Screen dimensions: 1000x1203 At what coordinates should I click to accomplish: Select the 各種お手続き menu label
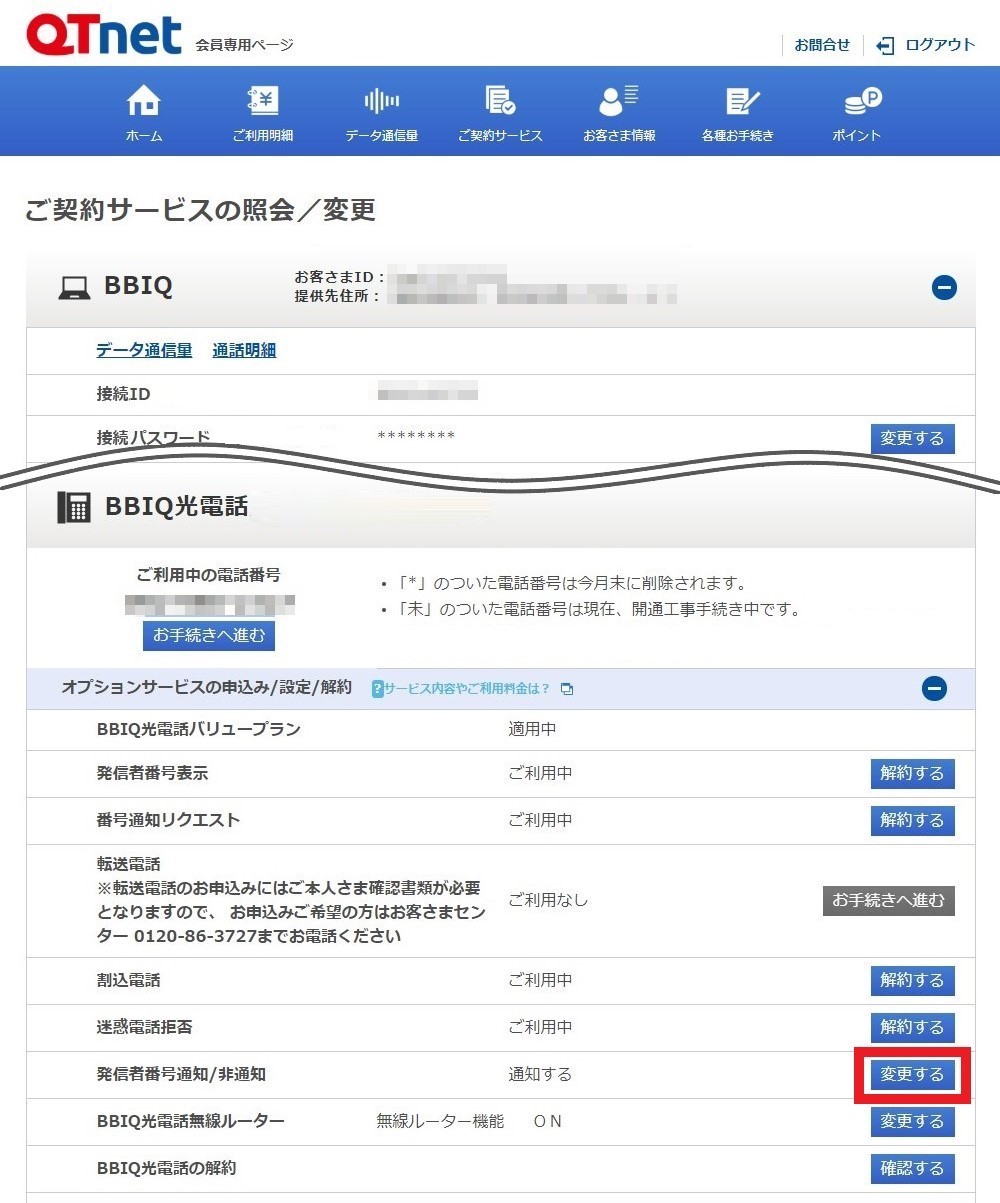(738, 136)
